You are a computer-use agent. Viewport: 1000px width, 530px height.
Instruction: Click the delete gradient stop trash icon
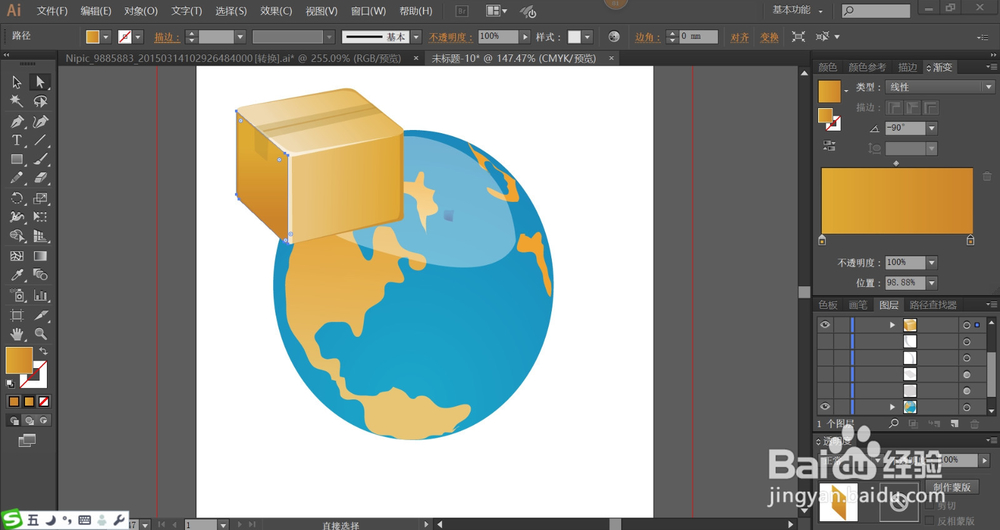pyautogui.click(x=987, y=176)
